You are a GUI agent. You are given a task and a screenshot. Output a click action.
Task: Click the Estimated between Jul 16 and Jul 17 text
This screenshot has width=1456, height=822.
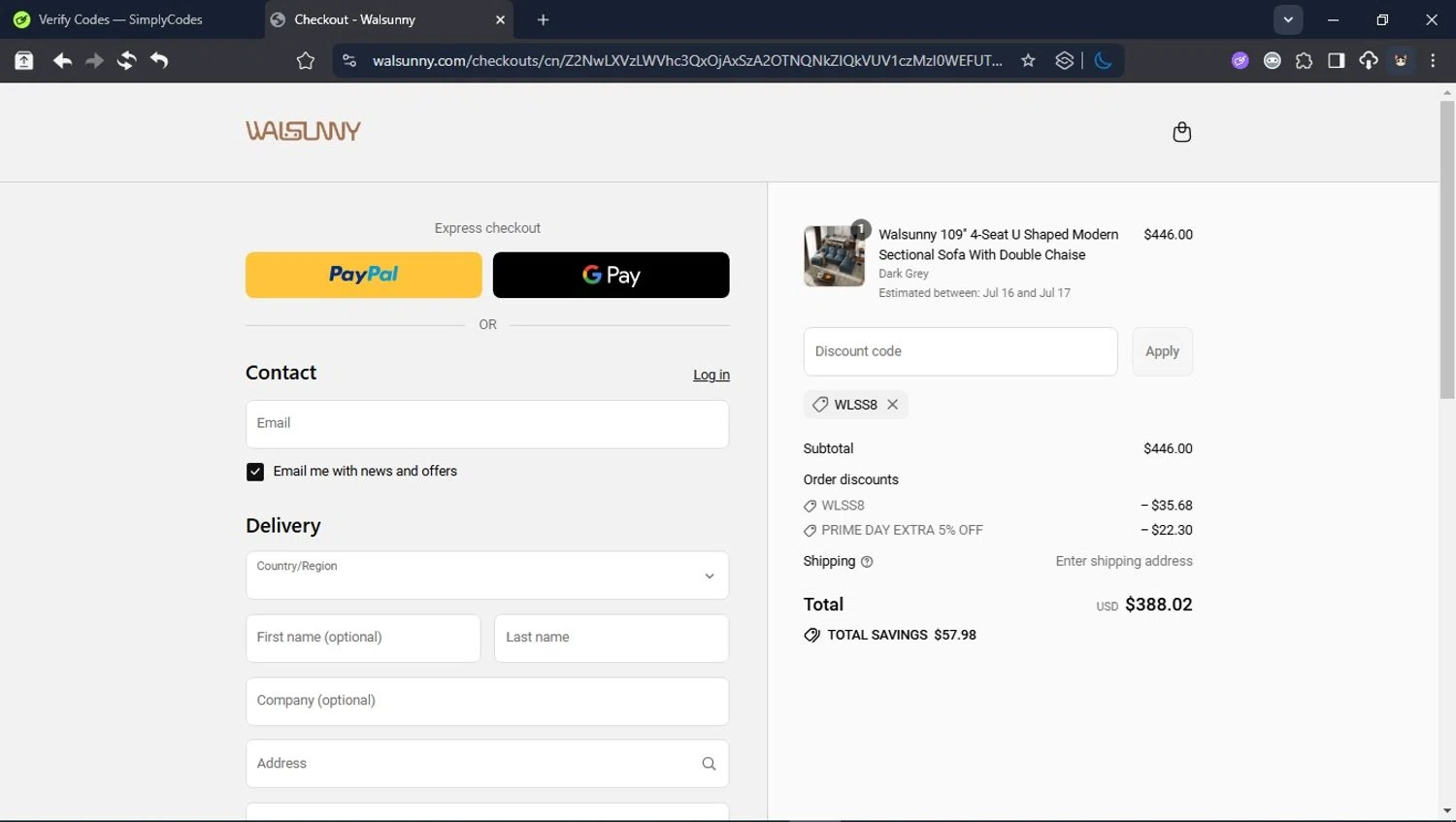pyautogui.click(x=975, y=293)
